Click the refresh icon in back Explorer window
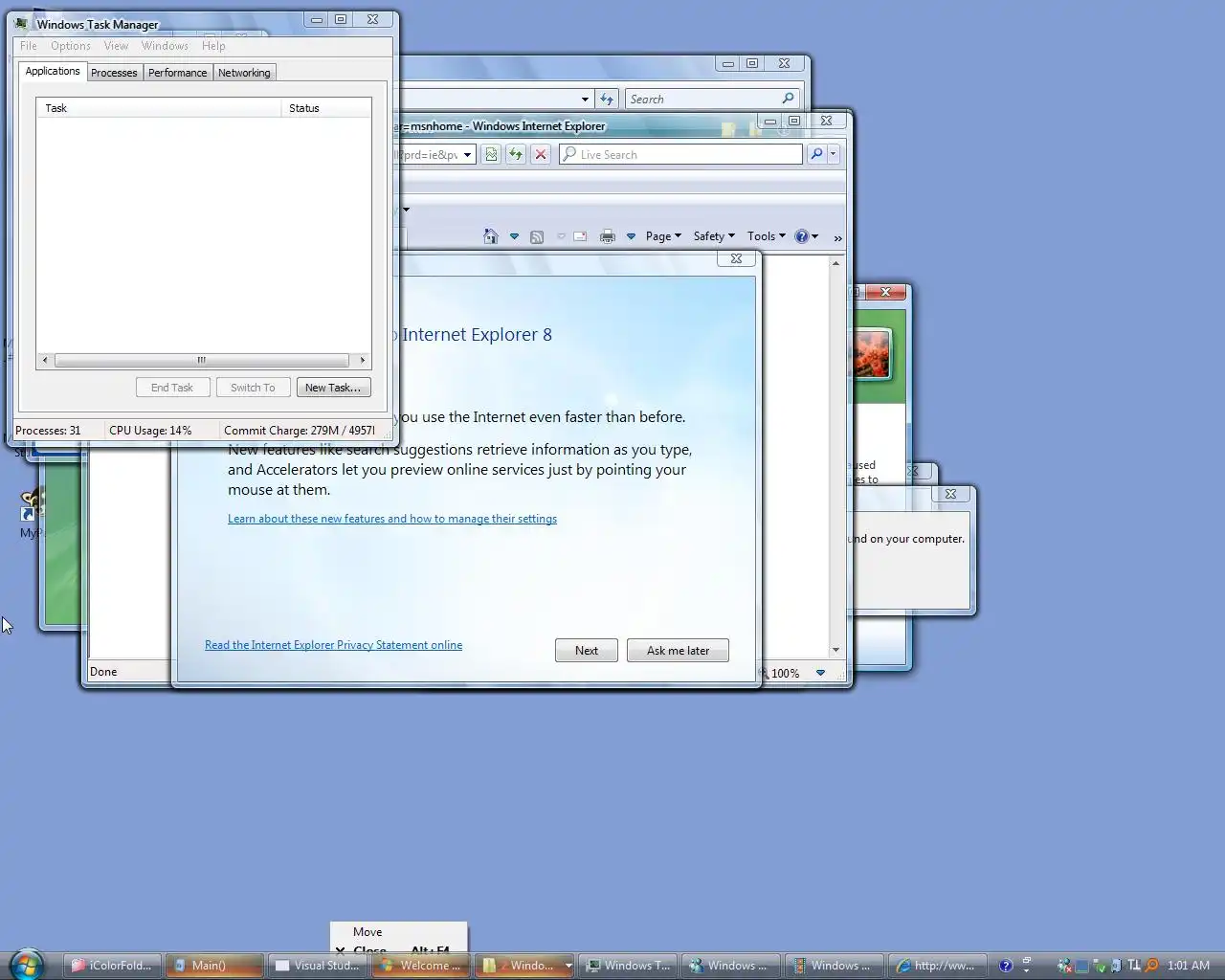The height and width of the screenshot is (980, 1225). click(607, 99)
